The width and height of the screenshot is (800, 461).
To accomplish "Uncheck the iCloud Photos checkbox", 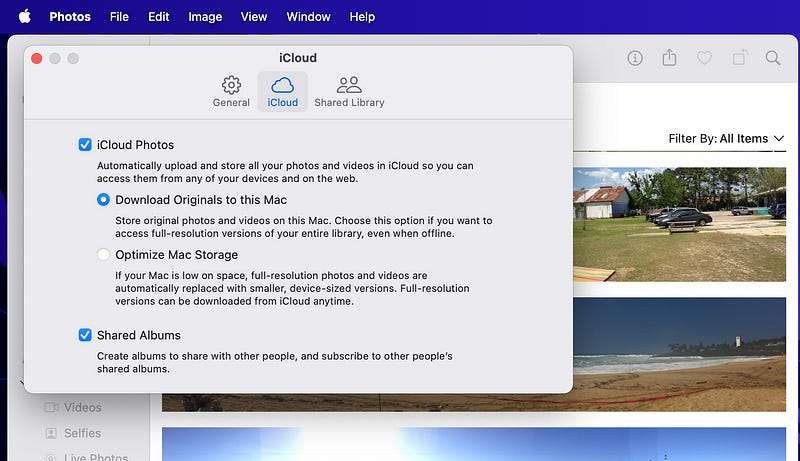I will 85,145.
